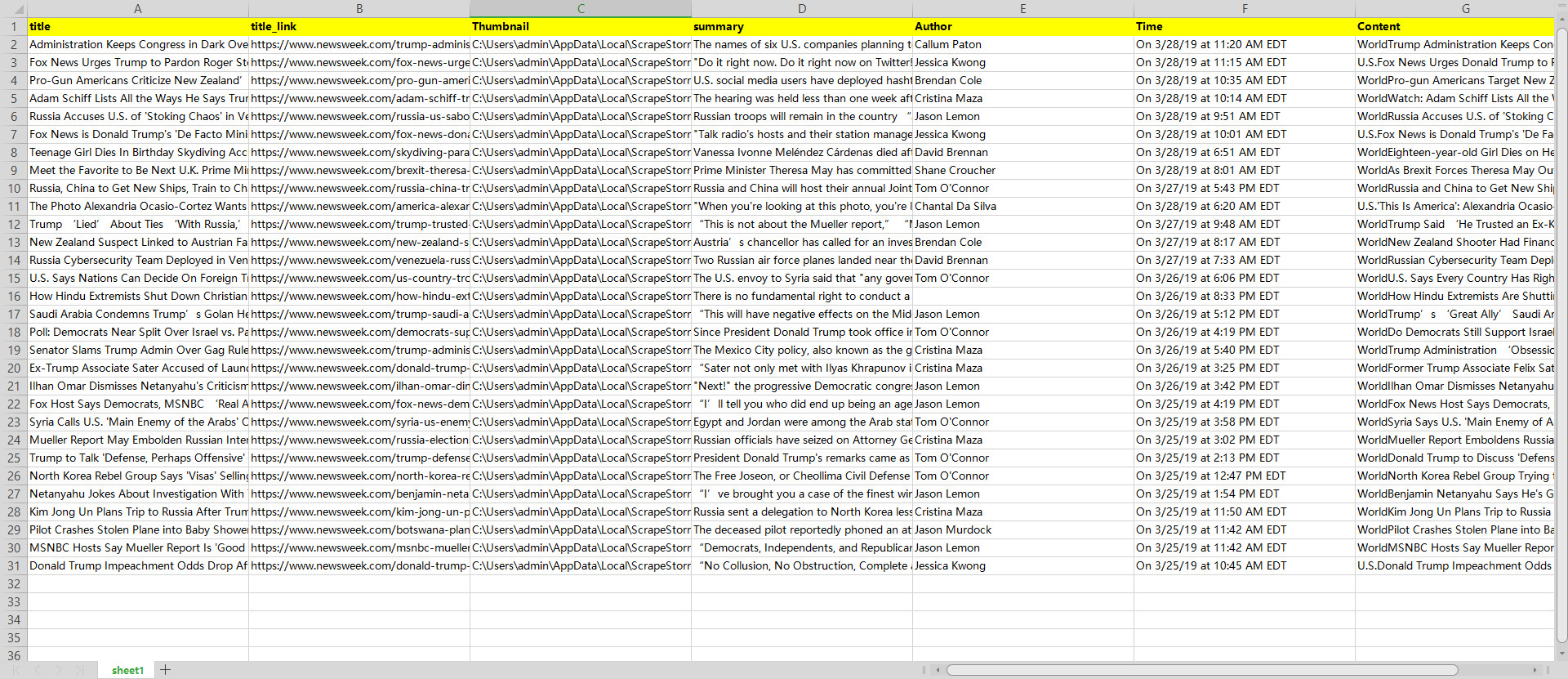Select author cell 'Jason Murdock'

[x=1023, y=529]
